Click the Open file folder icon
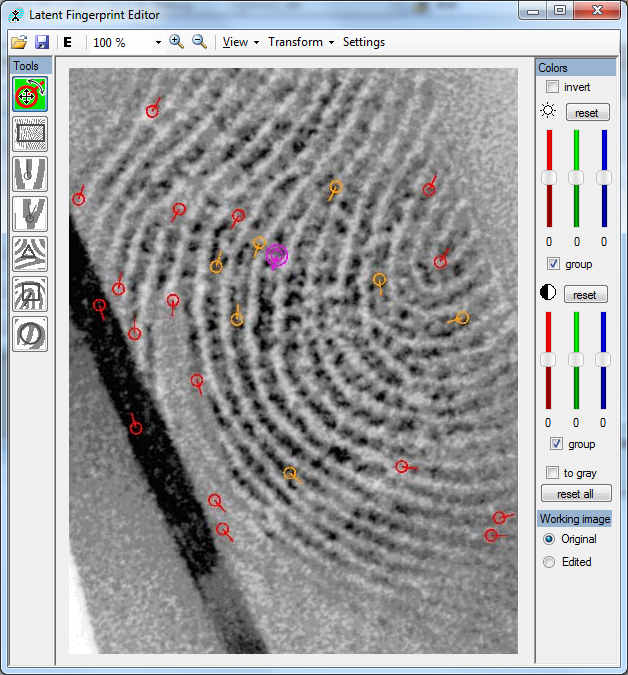The image size is (628, 675). pos(19,42)
